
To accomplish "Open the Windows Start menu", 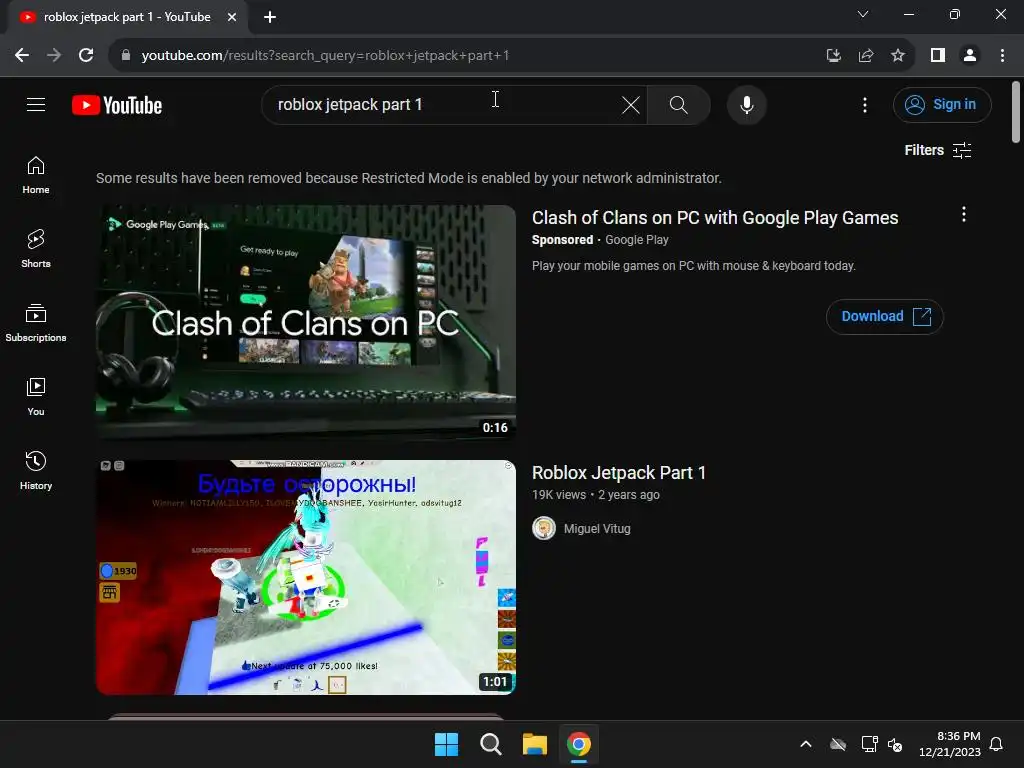I will [446, 744].
